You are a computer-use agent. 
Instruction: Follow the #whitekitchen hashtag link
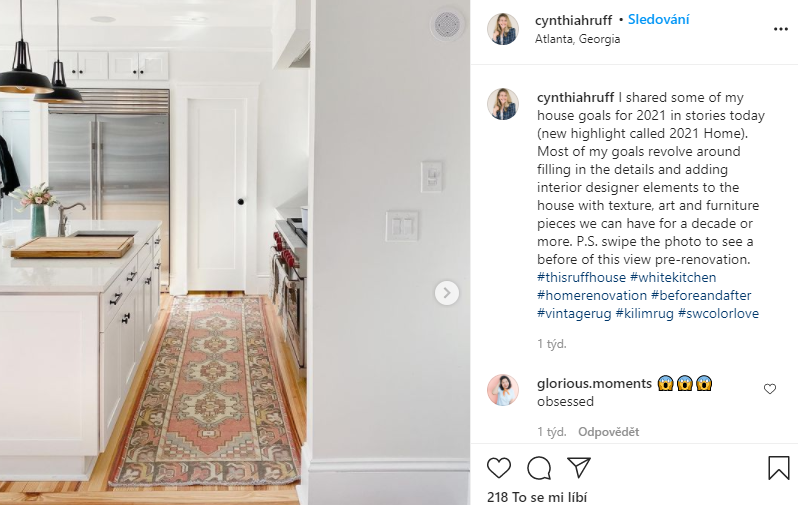point(673,277)
